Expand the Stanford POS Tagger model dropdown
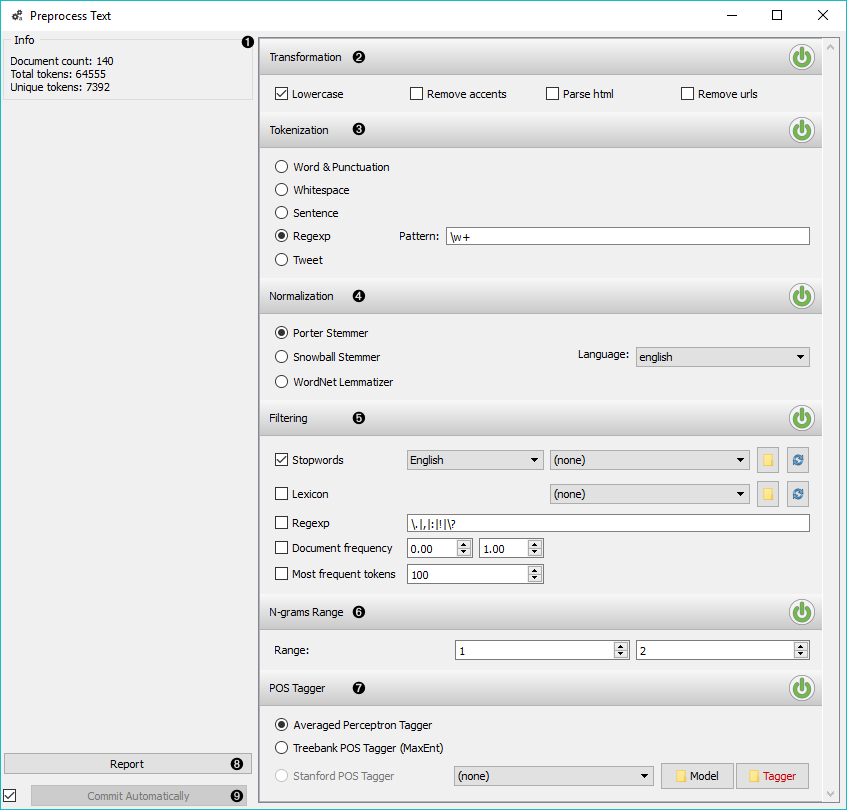The width and height of the screenshot is (847, 810). [552, 776]
